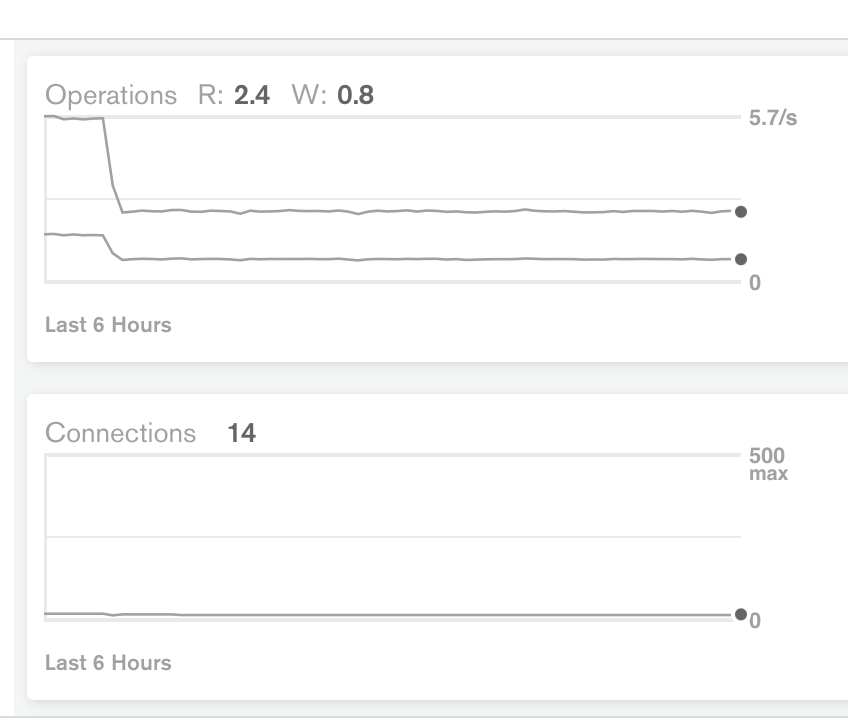The width and height of the screenshot is (848, 724).
Task: Open the Operations chart title
Action: click(x=111, y=95)
